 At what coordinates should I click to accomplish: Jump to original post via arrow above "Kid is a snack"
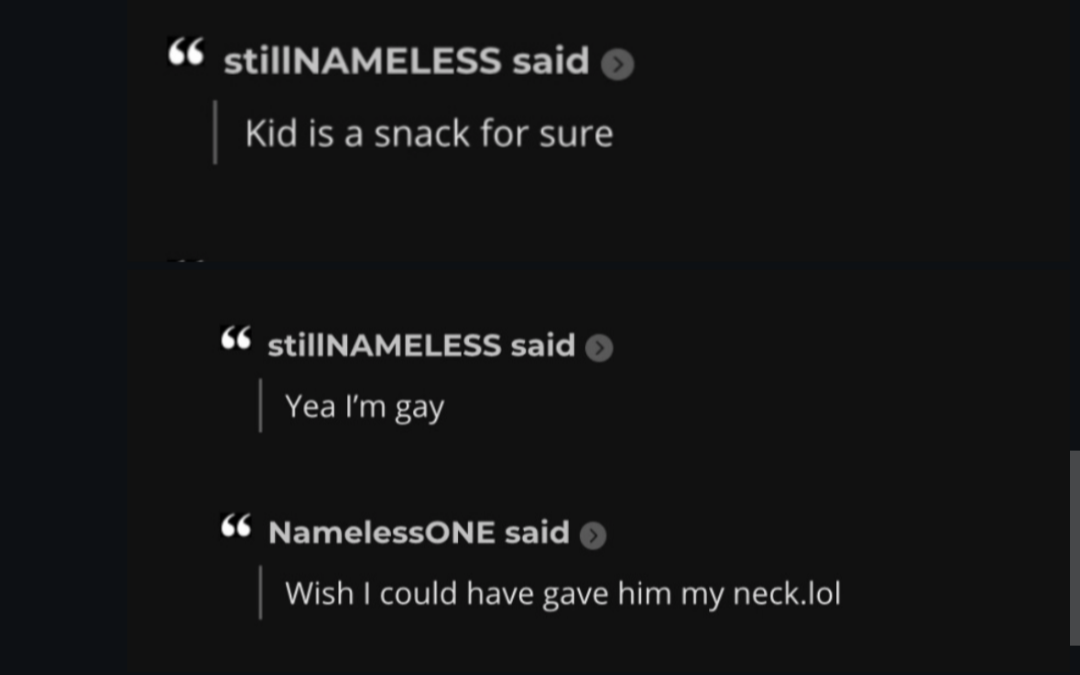(x=617, y=64)
